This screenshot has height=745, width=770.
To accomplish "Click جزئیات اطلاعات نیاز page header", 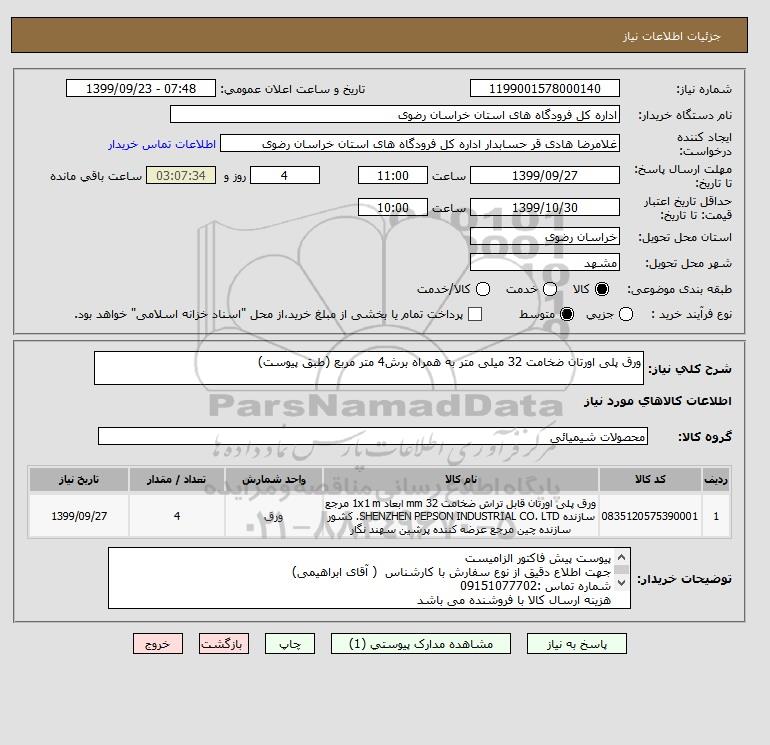I will point(671,36).
